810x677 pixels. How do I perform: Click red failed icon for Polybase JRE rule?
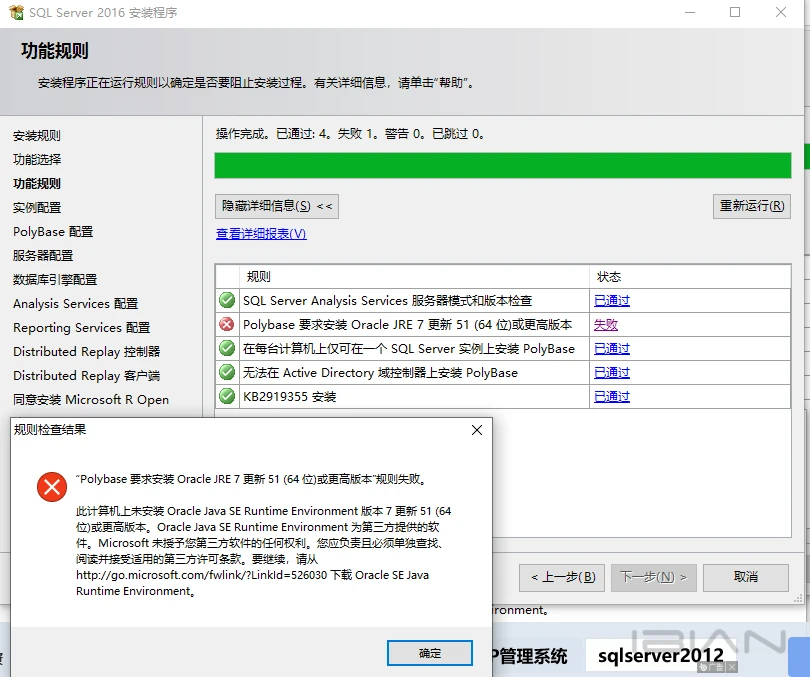[227, 324]
